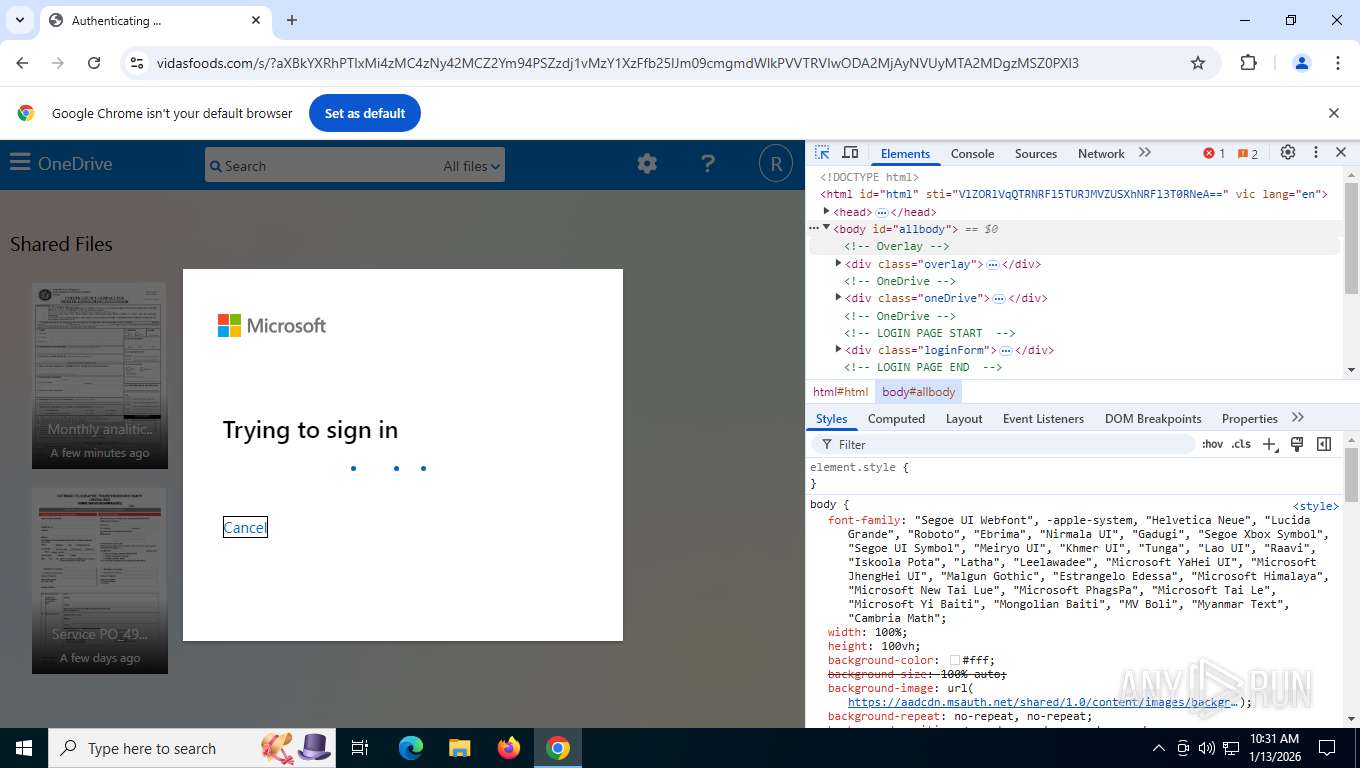Select the html#html breadcrumb

coord(840,392)
